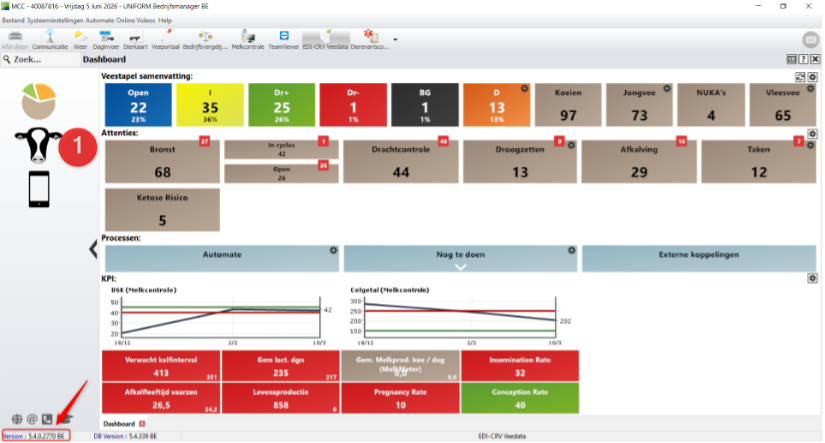Select the blue Open status tile

tap(138, 105)
